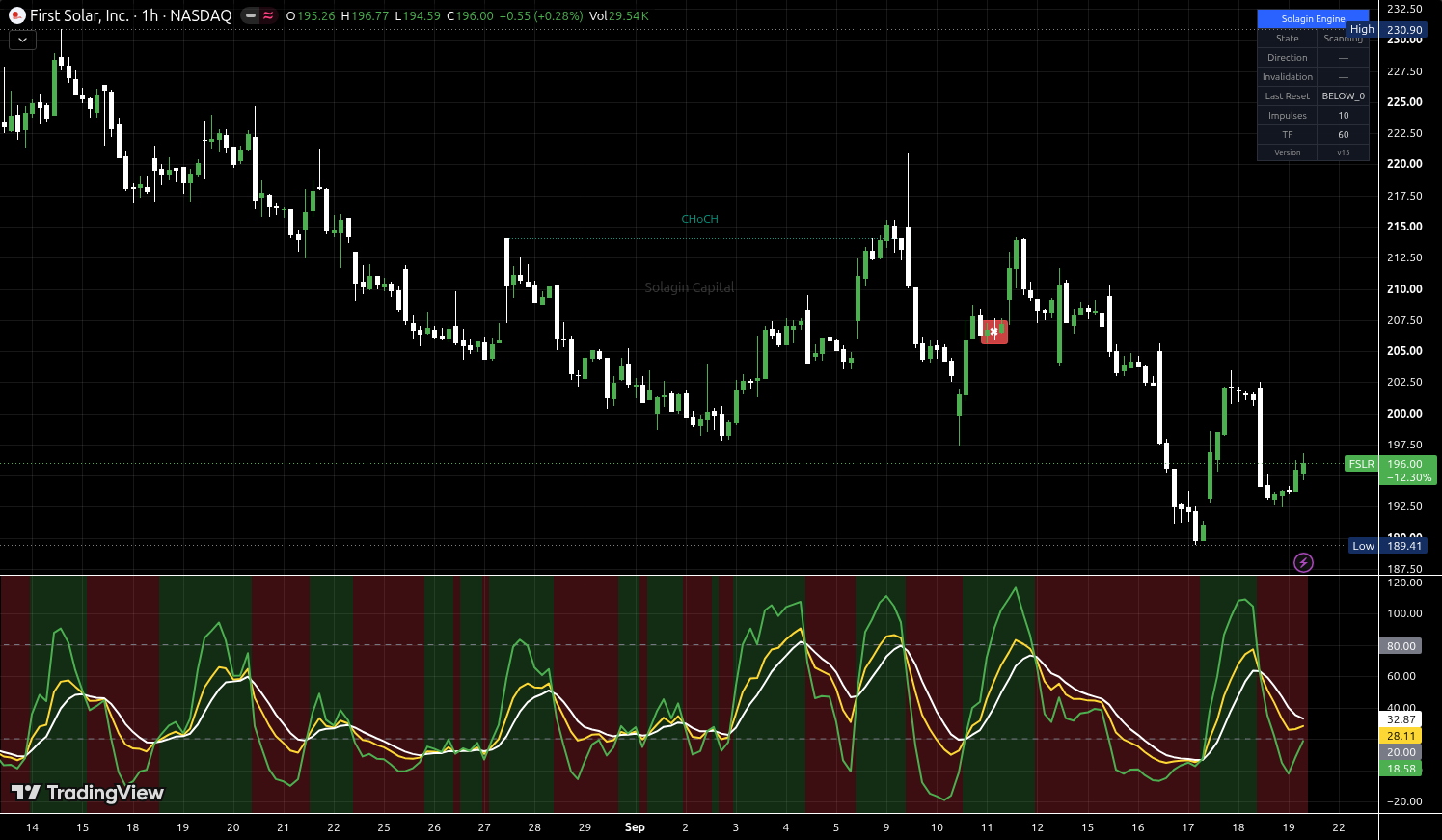Click the 1h interval text in title
1442x840 pixels.
[150, 15]
